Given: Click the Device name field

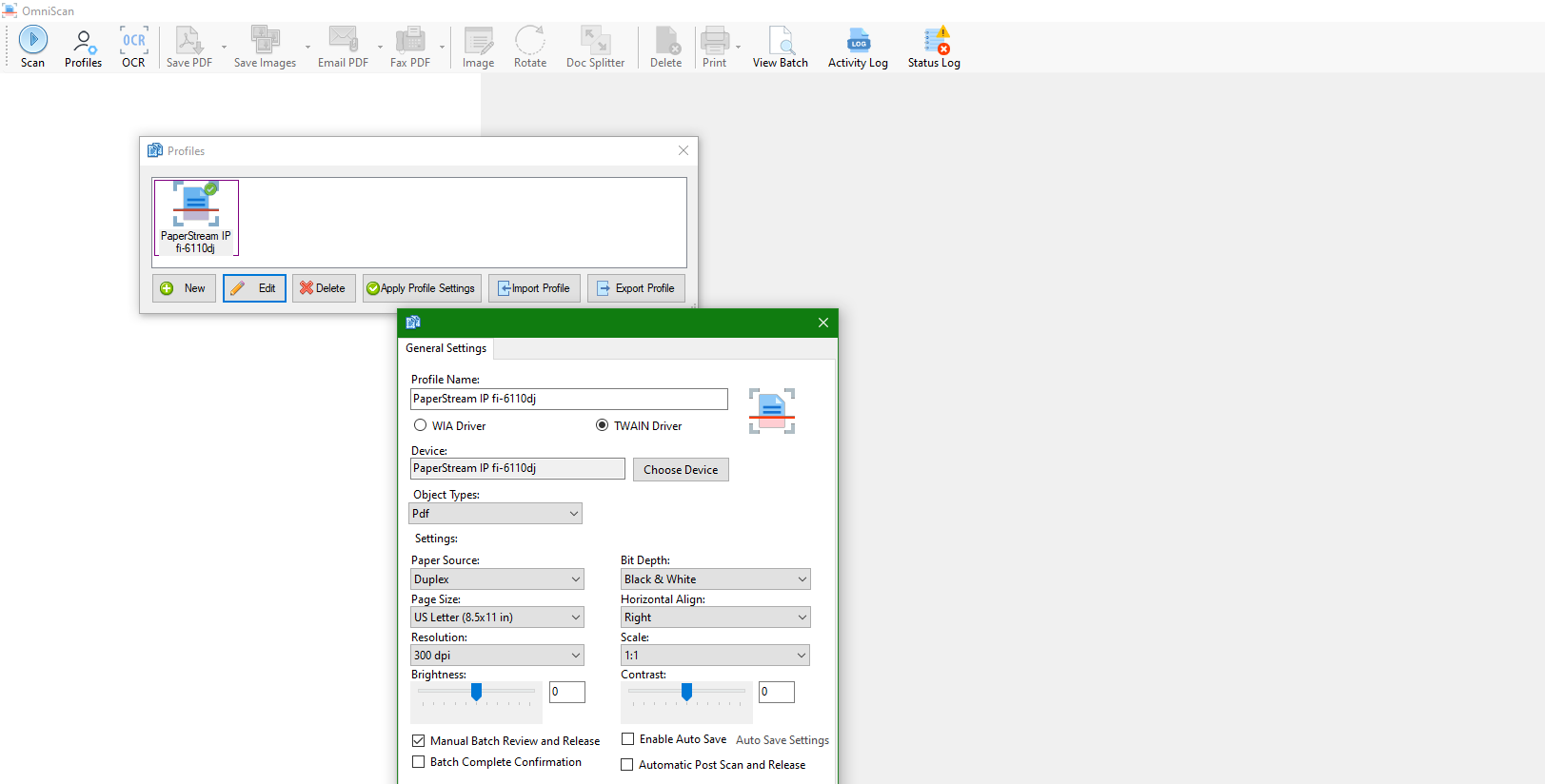Looking at the screenshot, I should pyautogui.click(x=518, y=468).
